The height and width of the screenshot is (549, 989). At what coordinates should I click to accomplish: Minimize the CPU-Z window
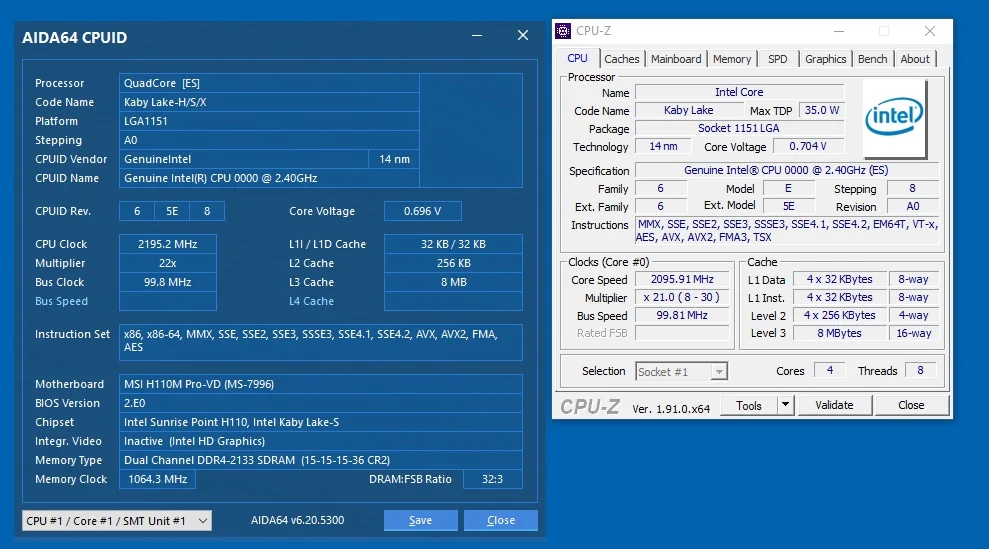tap(839, 31)
